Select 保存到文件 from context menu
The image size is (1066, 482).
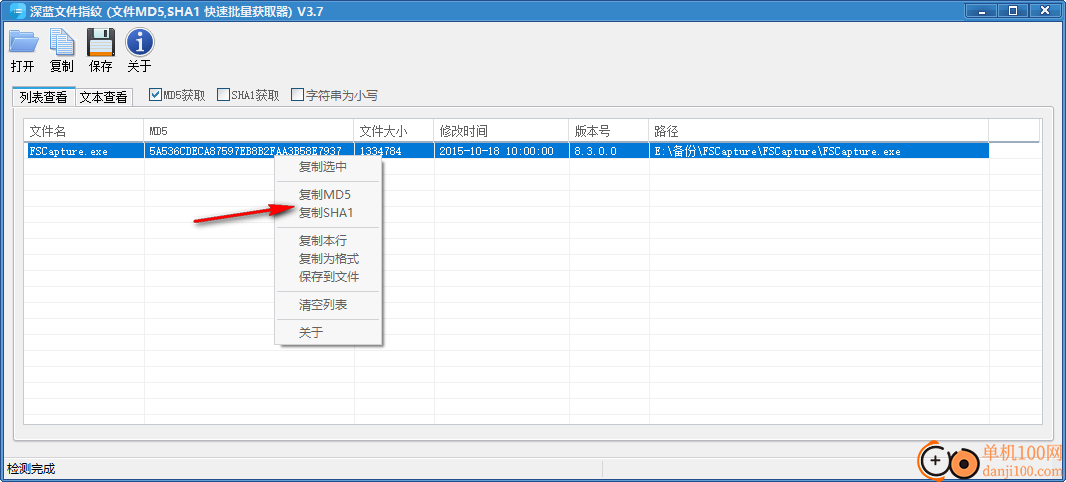pyautogui.click(x=328, y=277)
